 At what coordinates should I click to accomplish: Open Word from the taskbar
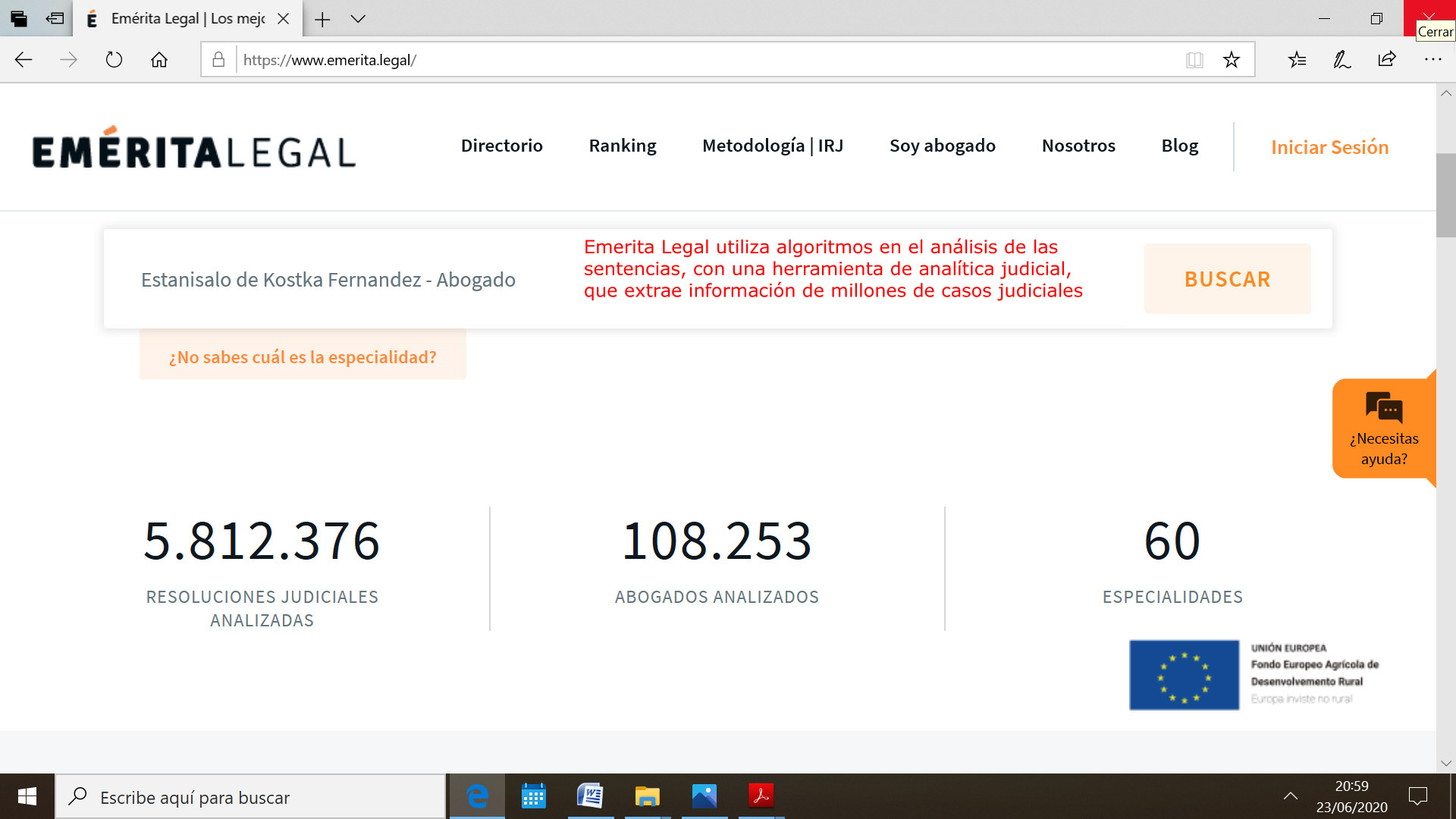pos(590,796)
